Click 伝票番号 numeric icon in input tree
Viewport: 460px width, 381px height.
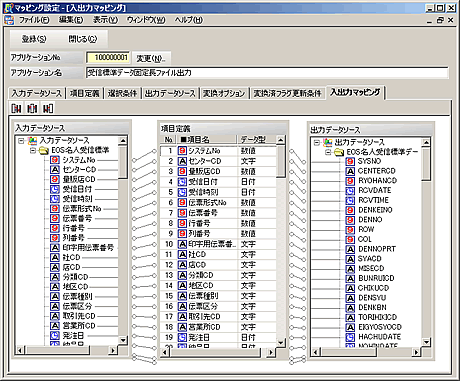[55, 219]
